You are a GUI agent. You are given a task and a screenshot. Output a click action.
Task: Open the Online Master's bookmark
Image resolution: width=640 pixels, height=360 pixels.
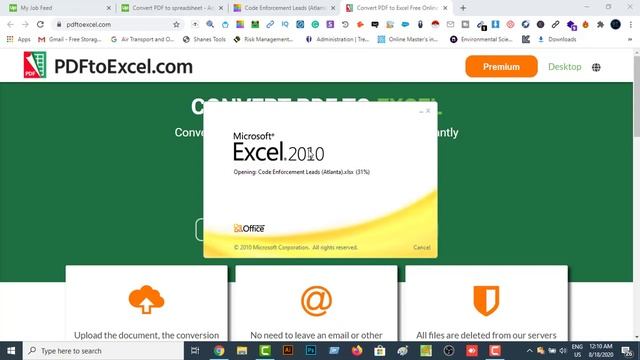point(408,39)
